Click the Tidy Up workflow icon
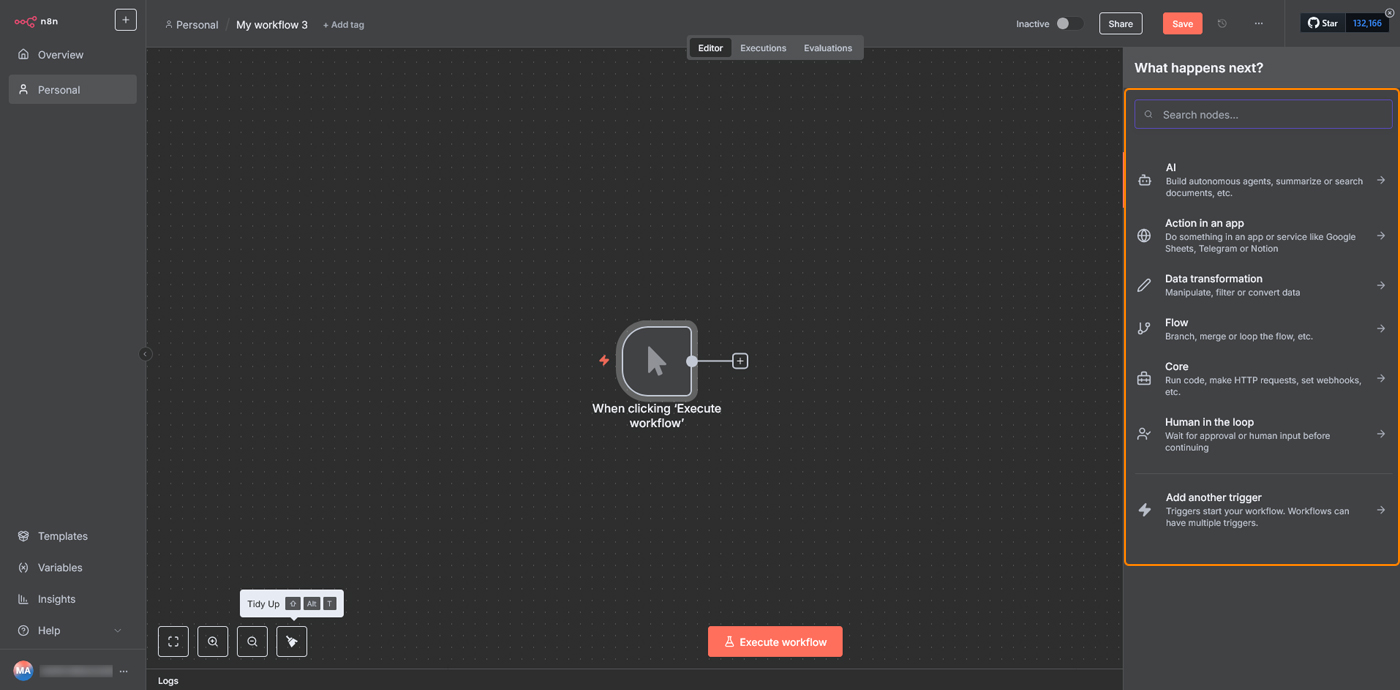This screenshot has height=690, width=1400. (292, 642)
